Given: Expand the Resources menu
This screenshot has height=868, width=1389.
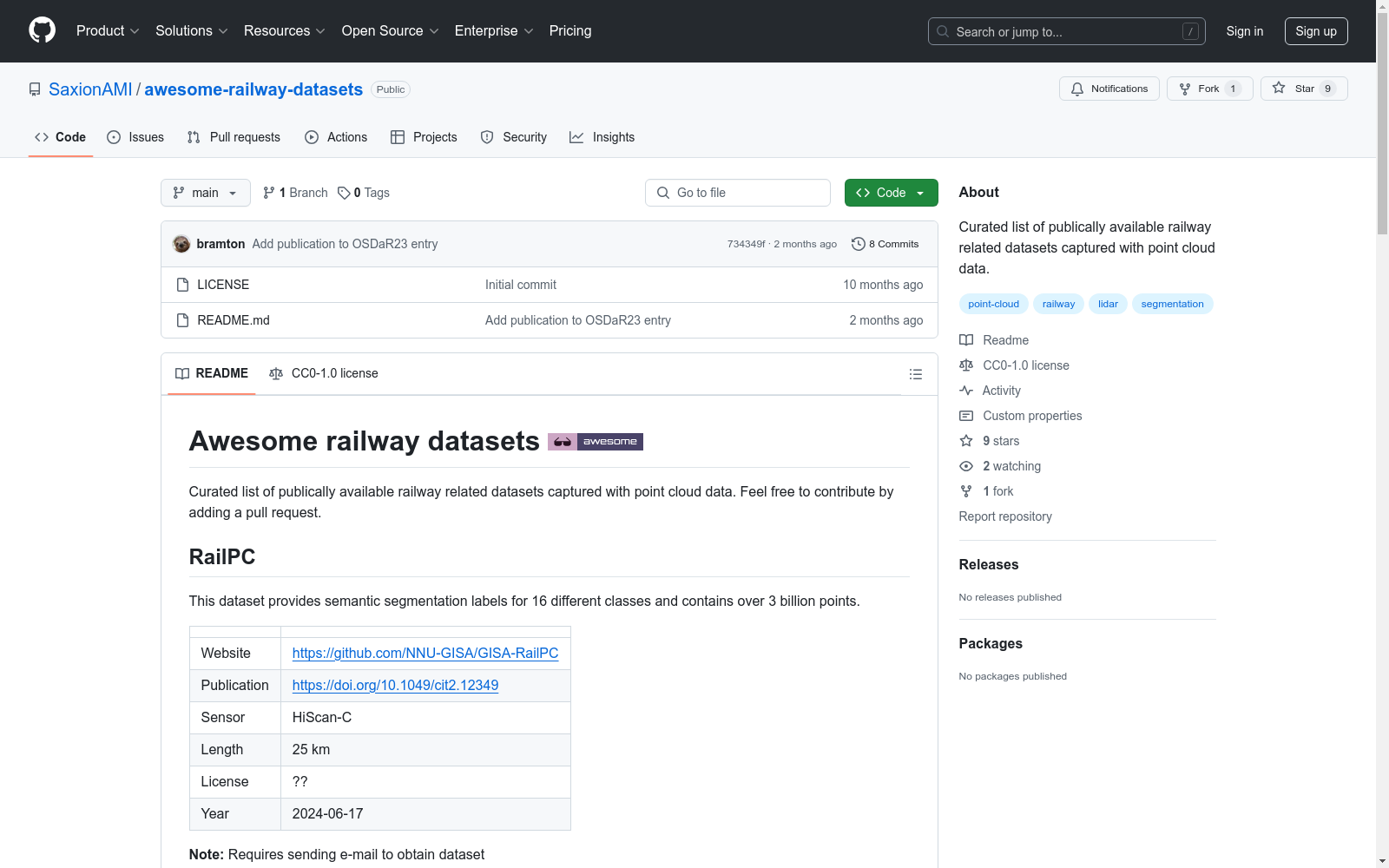Looking at the screenshot, I should [285, 30].
